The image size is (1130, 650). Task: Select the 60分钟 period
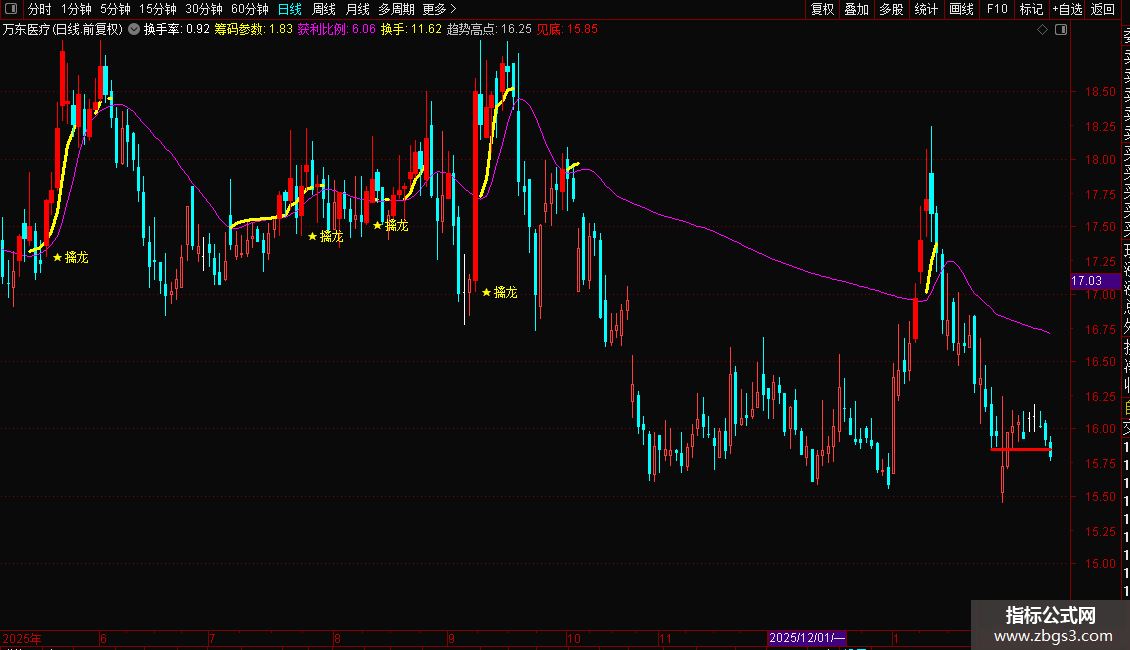point(249,9)
